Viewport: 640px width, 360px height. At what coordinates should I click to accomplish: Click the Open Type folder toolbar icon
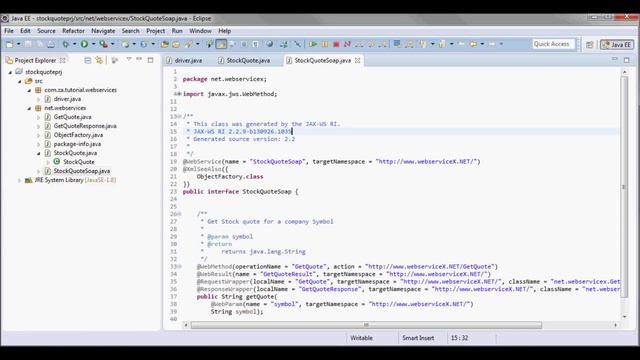pyautogui.click(x=165, y=44)
